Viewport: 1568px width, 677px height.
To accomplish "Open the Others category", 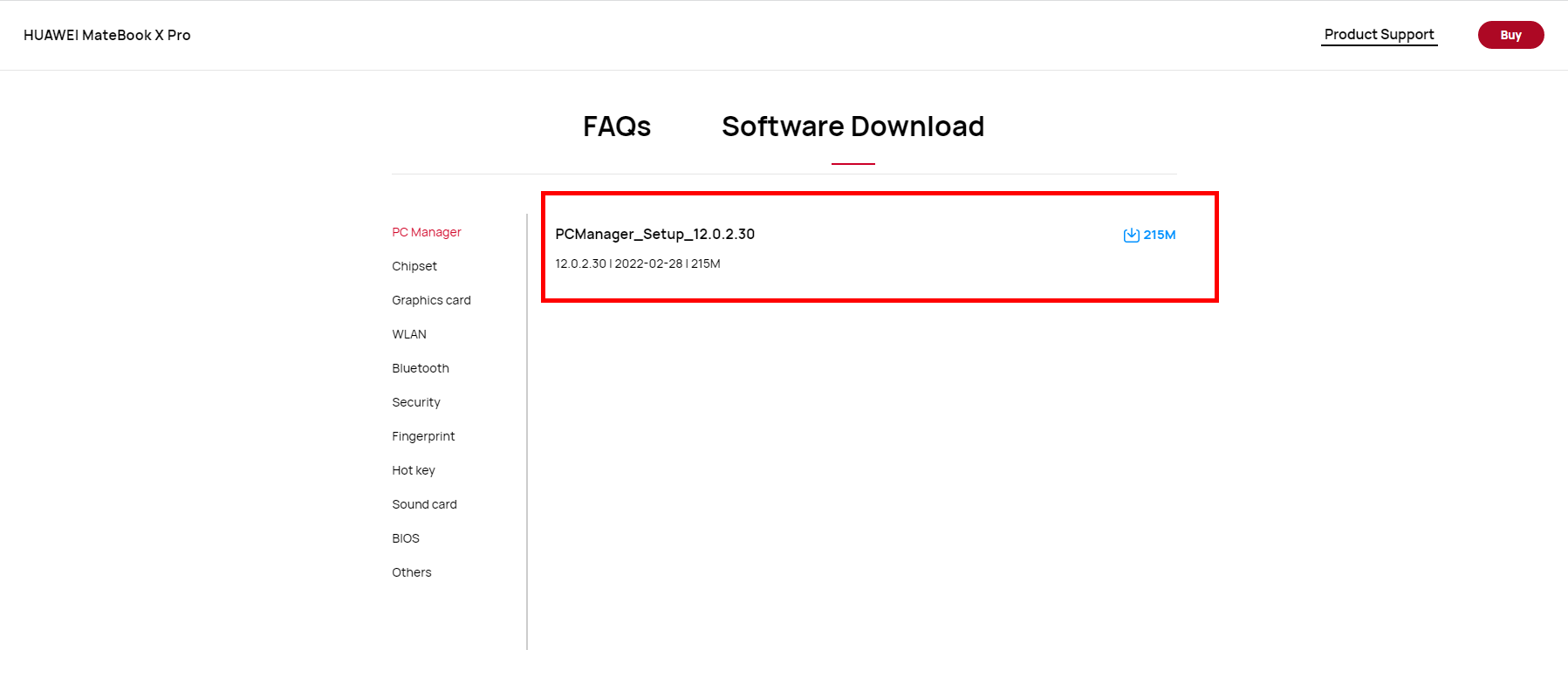I will pos(412,572).
